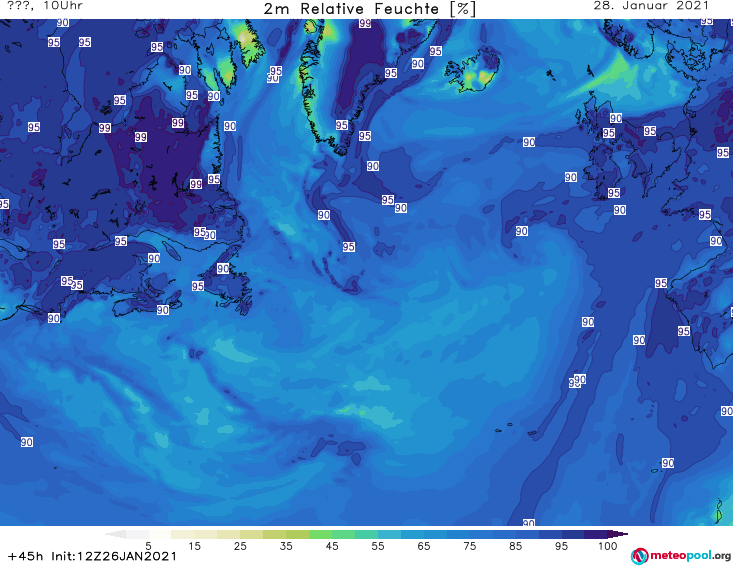733x566 pixels.
Task: Click the round meteopool logo icon
Action: pos(639,556)
